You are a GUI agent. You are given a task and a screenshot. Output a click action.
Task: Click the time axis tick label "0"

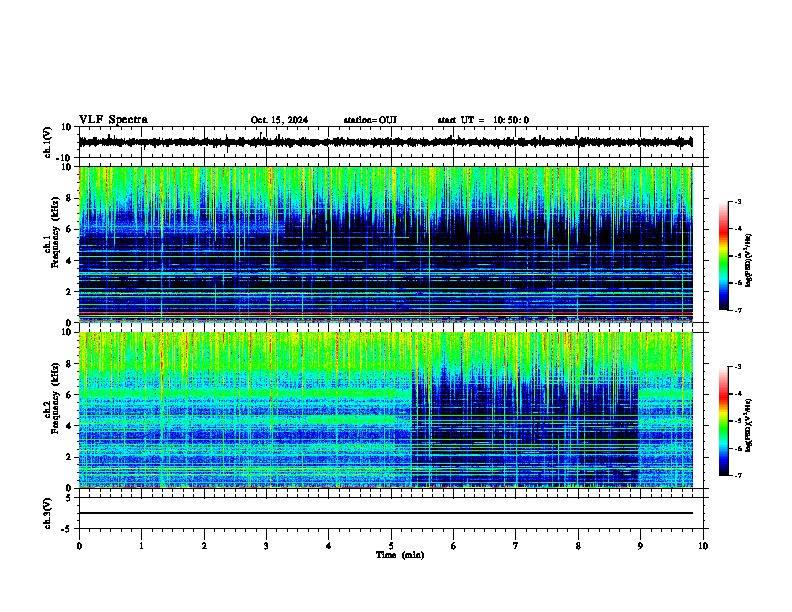point(79,546)
